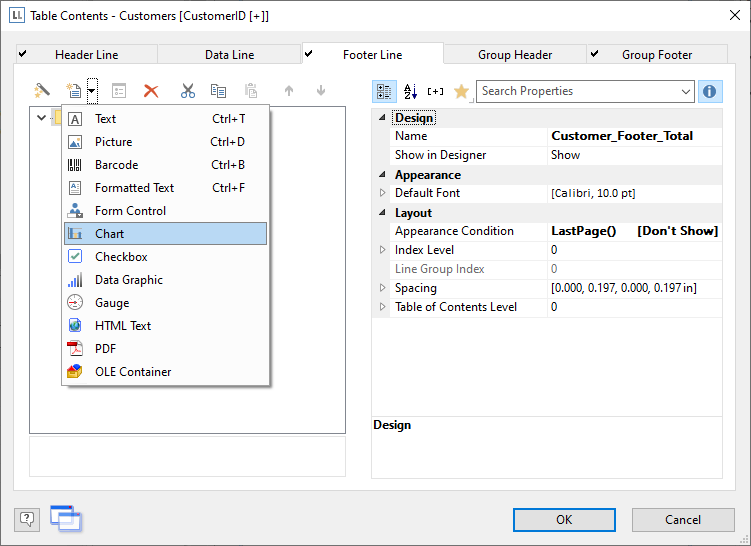
Task: Click the wizard wand toolbar icon
Action: (42, 91)
